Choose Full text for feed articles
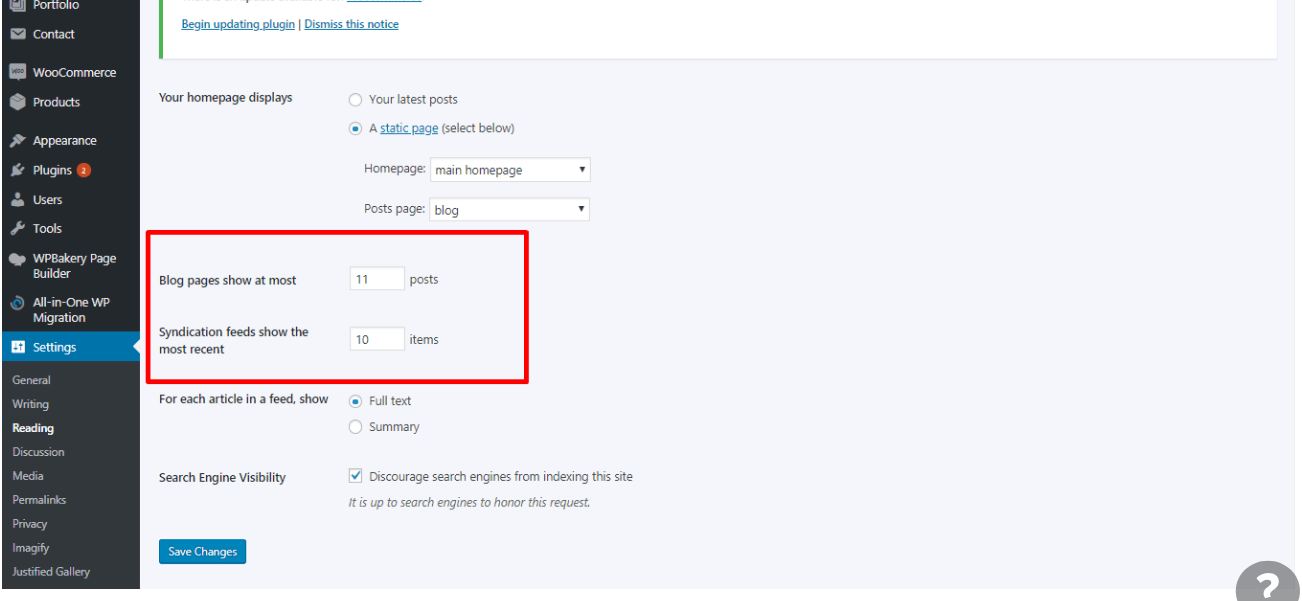Screen dimensions: 1302x601 [355, 401]
